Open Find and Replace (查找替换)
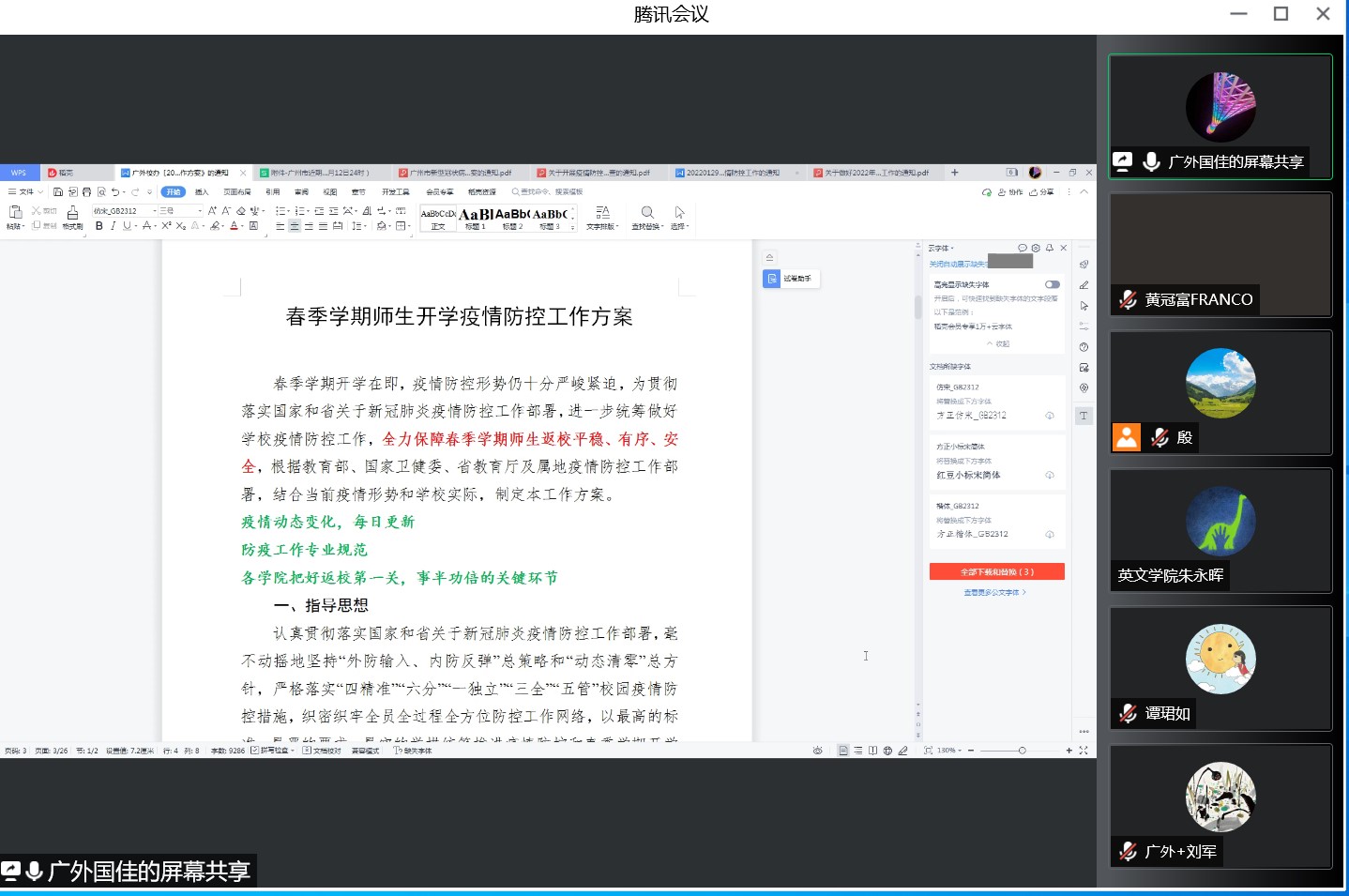 pyautogui.click(x=647, y=218)
